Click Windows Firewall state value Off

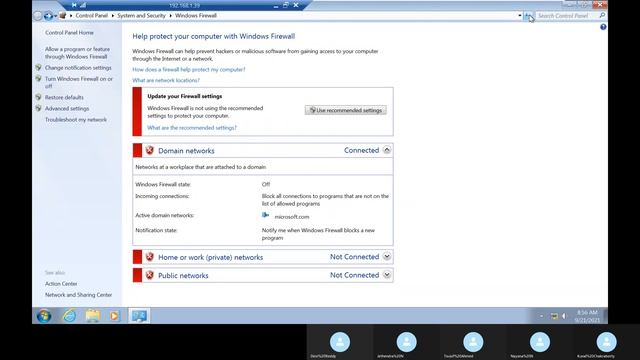coord(266,184)
